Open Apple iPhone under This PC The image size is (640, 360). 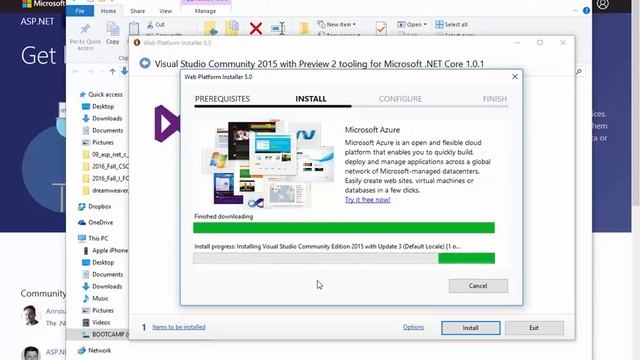click(105, 251)
